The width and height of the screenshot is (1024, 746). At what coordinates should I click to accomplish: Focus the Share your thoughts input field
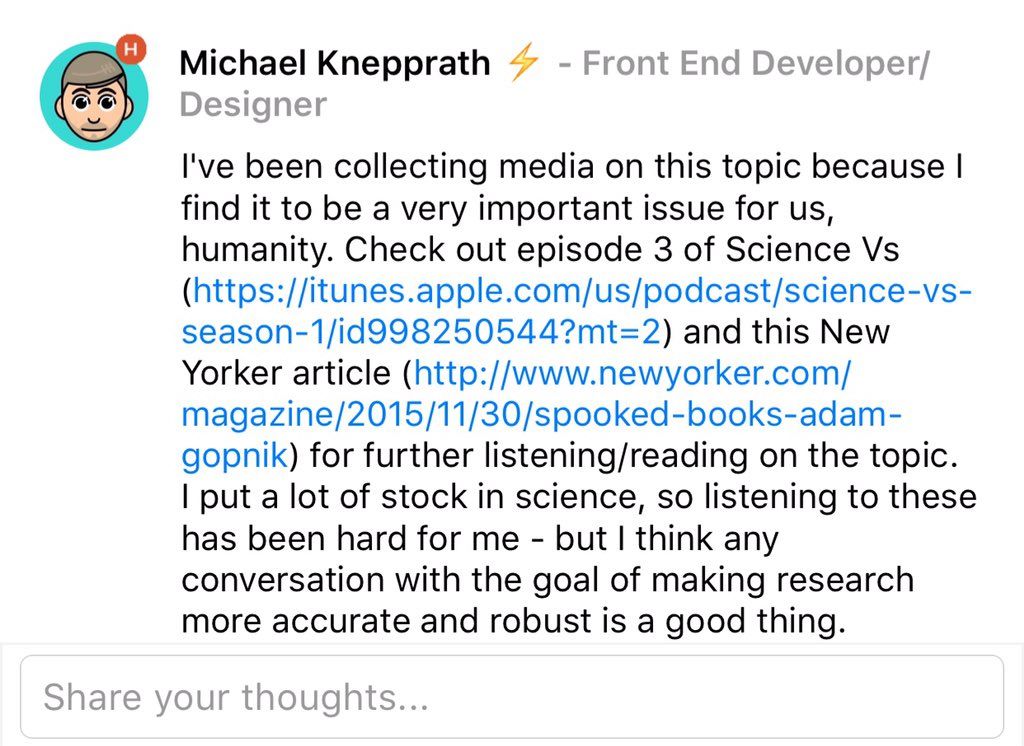(511, 697)
